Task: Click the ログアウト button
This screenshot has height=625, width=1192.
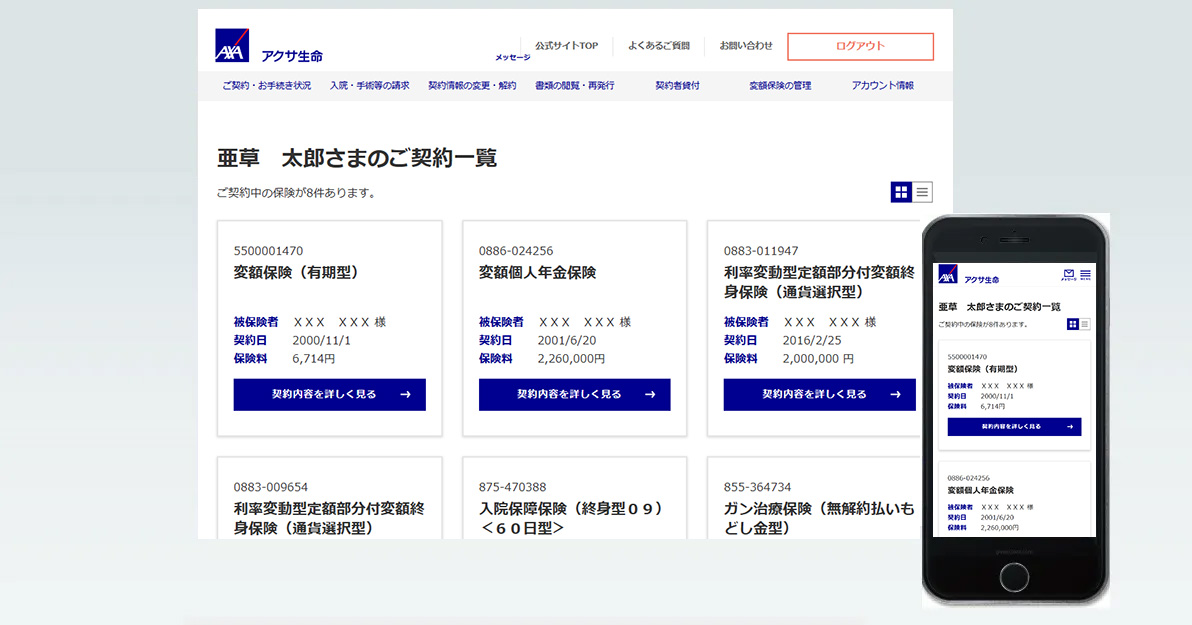Action: [860, 46]
